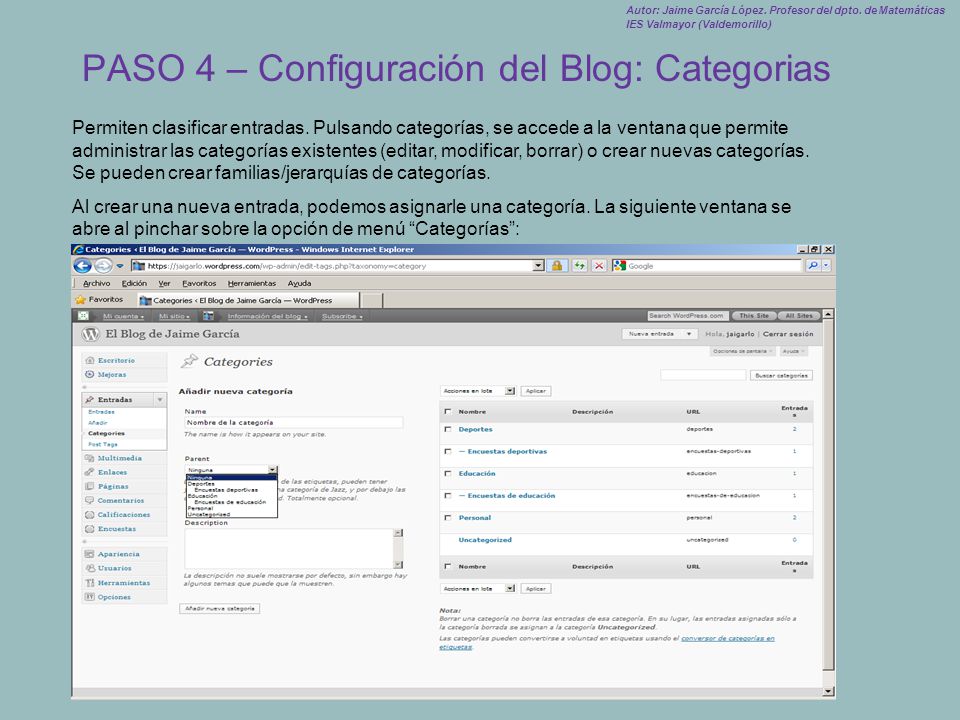This screenshot has width=960, height=720.
Task: Click in the Name category input field
Action: (x=294, y=422)
